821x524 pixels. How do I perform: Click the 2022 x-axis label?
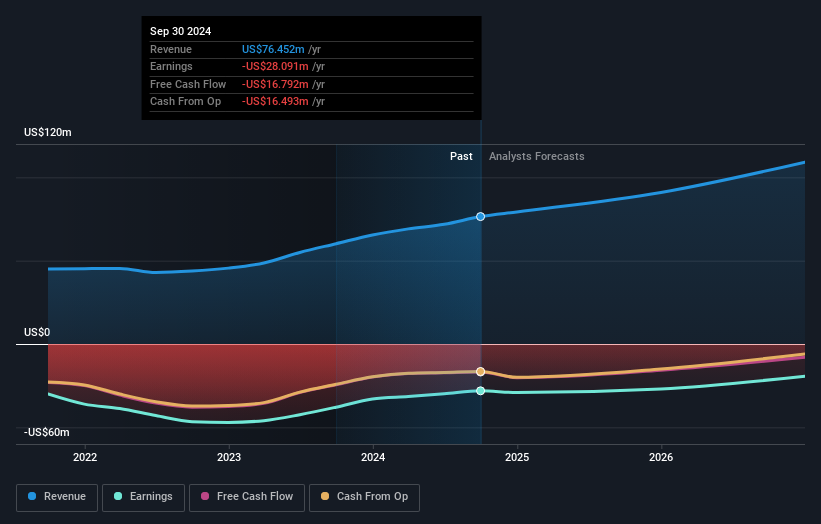(85, 457)
